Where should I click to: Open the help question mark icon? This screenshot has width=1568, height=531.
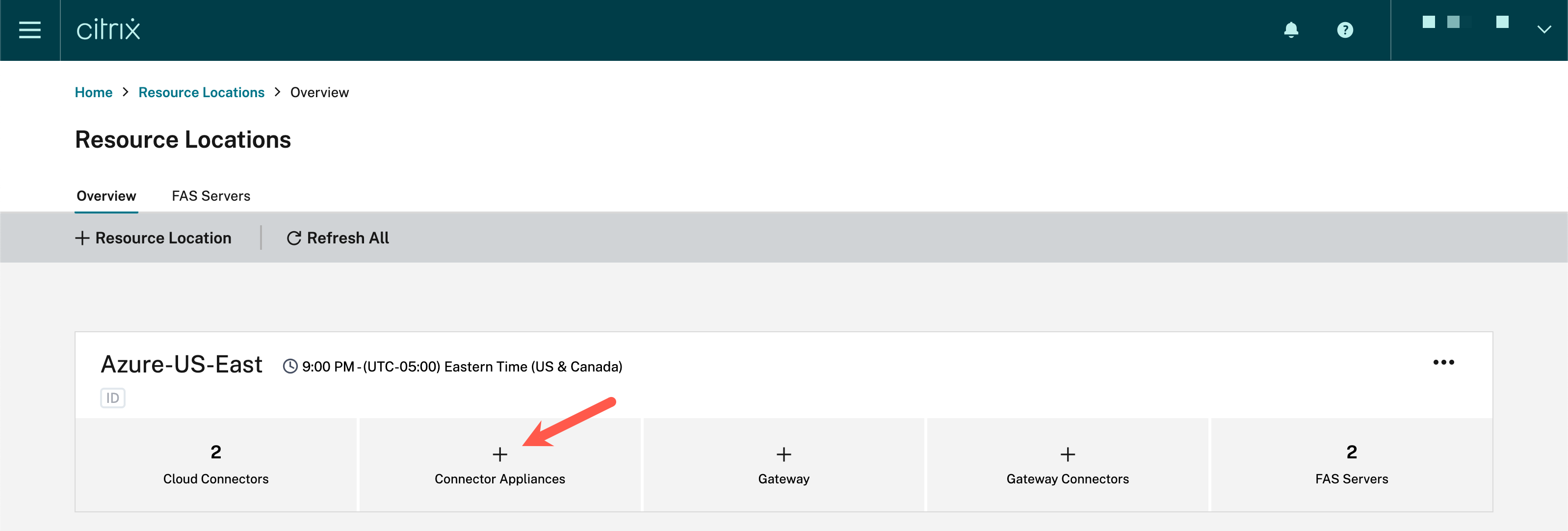point(1345,30)
